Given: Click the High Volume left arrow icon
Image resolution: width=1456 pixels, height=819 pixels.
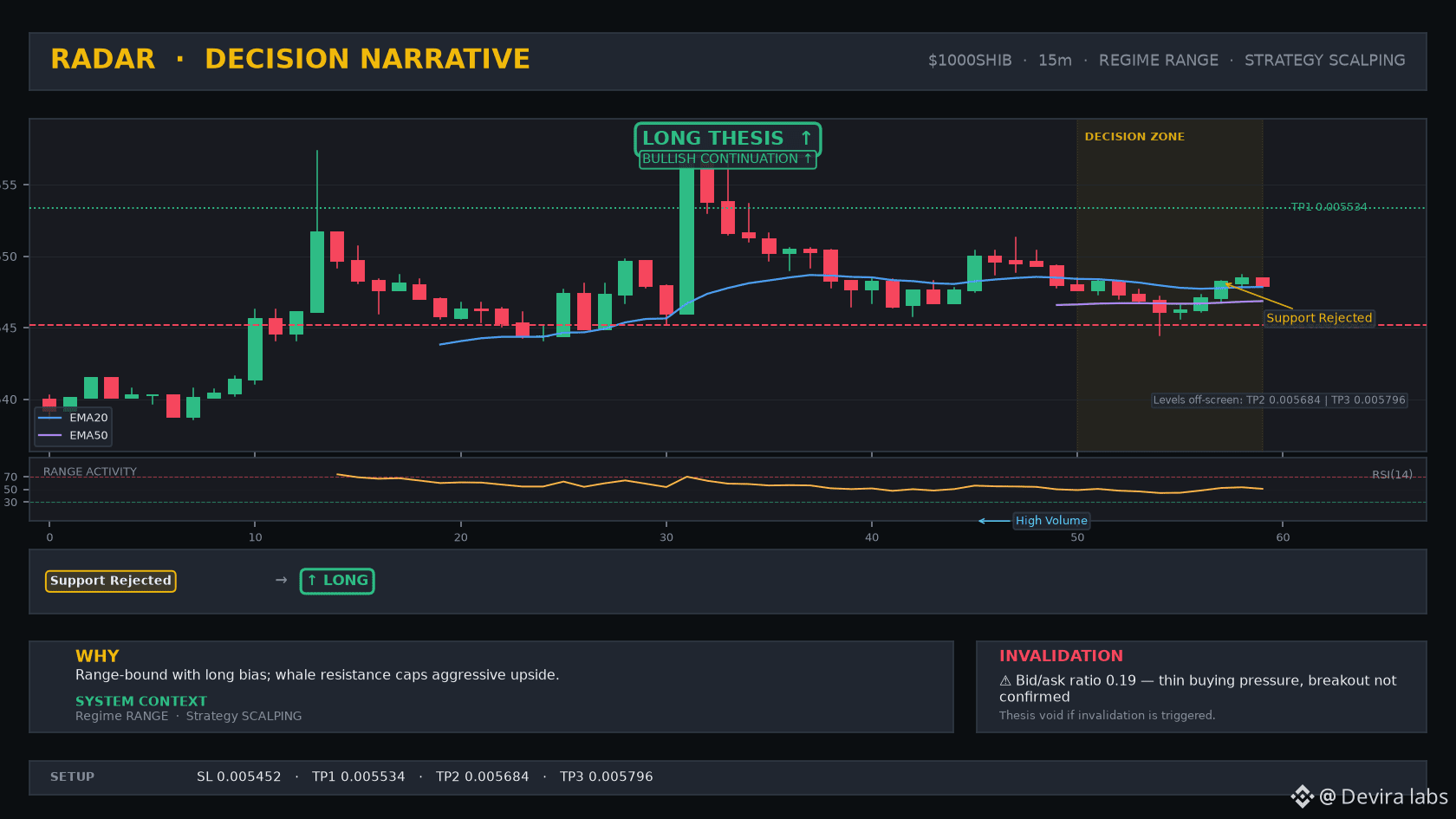Looking at the screenshot, I should pyautogui.click(x=994, y=521).
